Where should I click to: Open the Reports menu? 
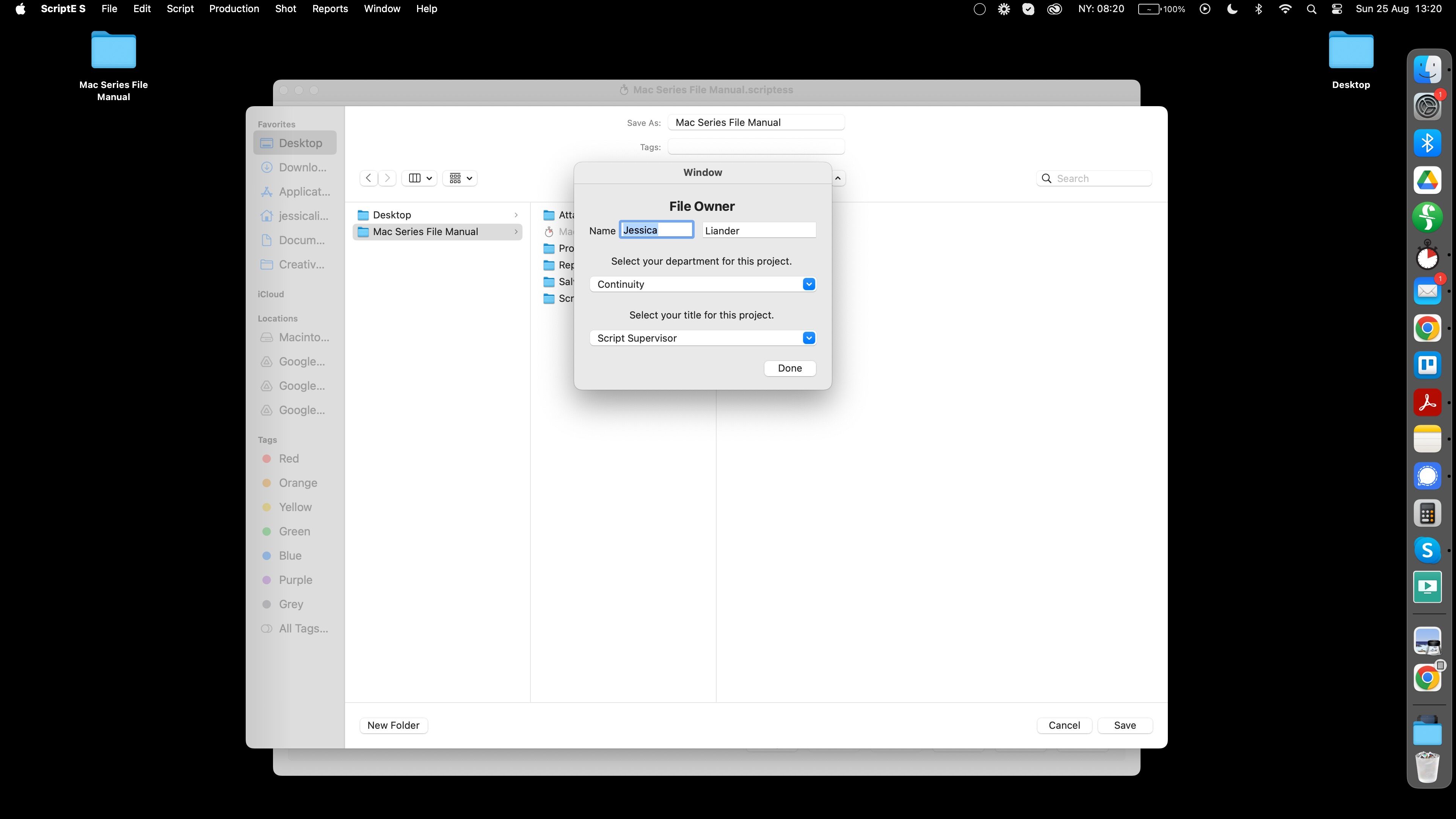coord(330,9)
